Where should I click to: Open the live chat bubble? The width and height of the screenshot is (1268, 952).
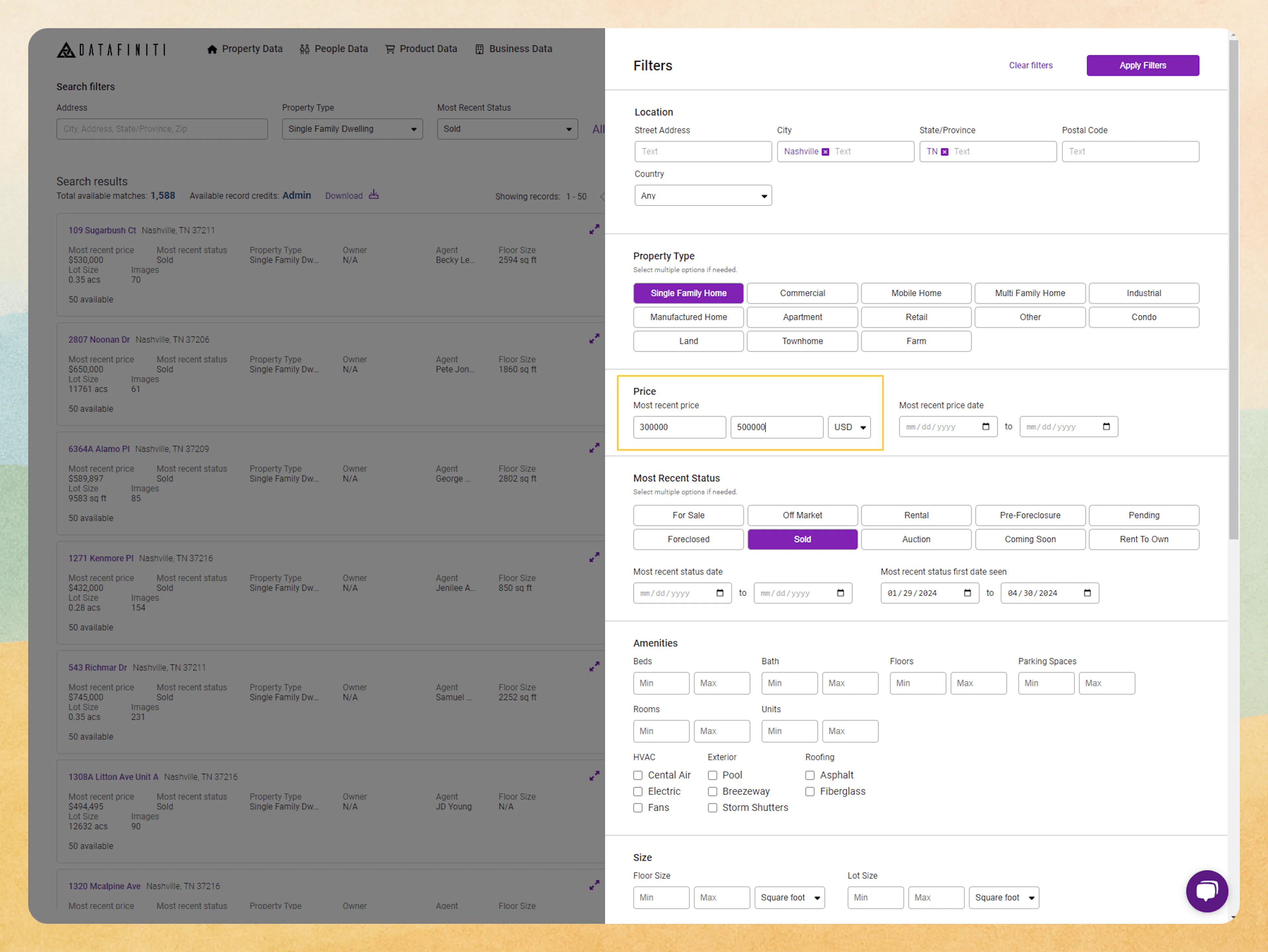click(1207, 891)
